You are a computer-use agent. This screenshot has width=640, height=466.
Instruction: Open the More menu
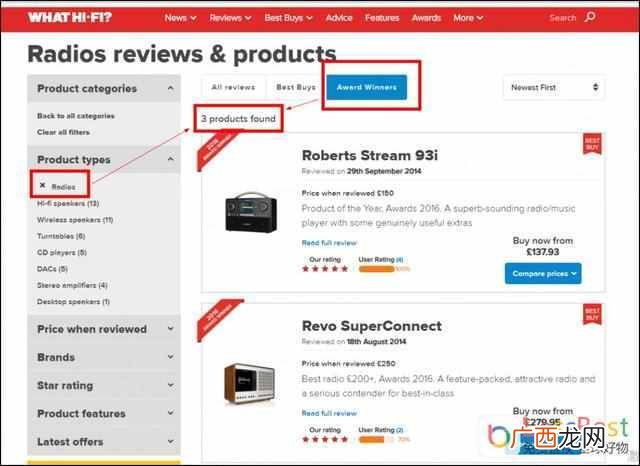tap(468, 18)
